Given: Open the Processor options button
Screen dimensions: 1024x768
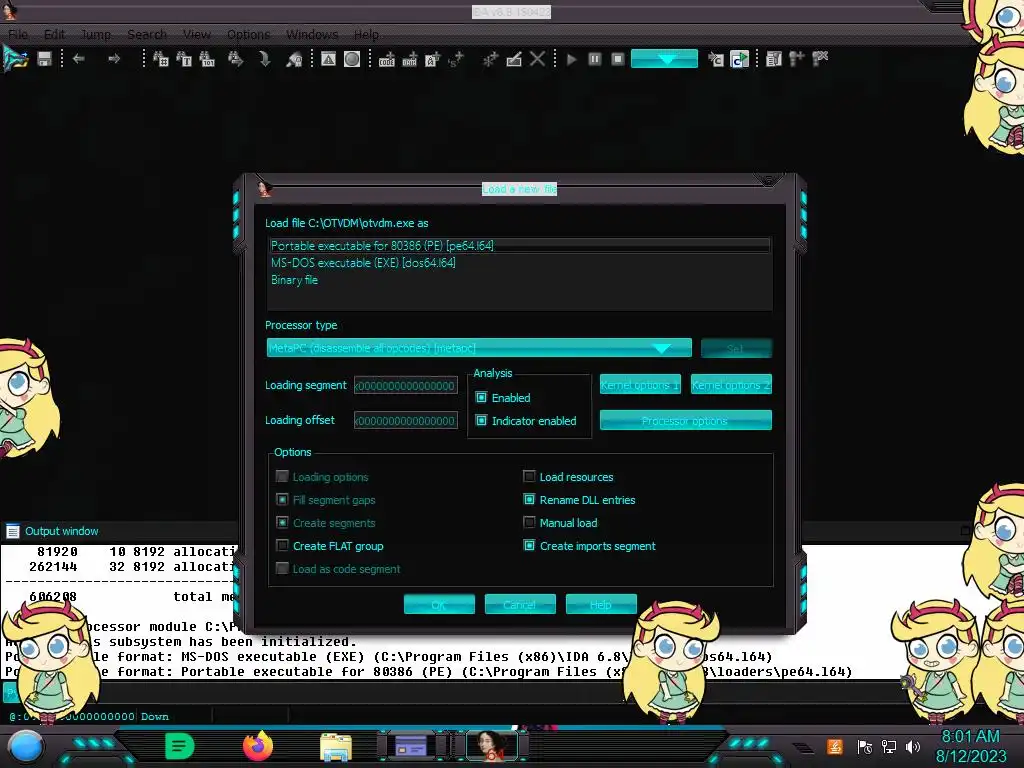Looking at the screenshot, I should pos(685,421).
